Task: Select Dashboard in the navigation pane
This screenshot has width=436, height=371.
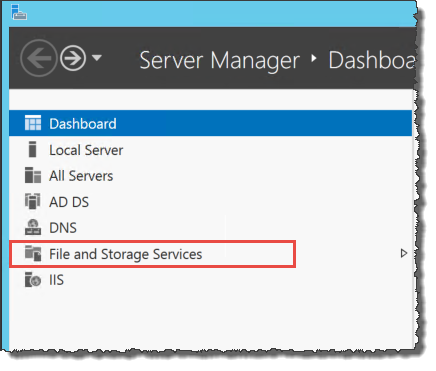Action: [210, 123]
